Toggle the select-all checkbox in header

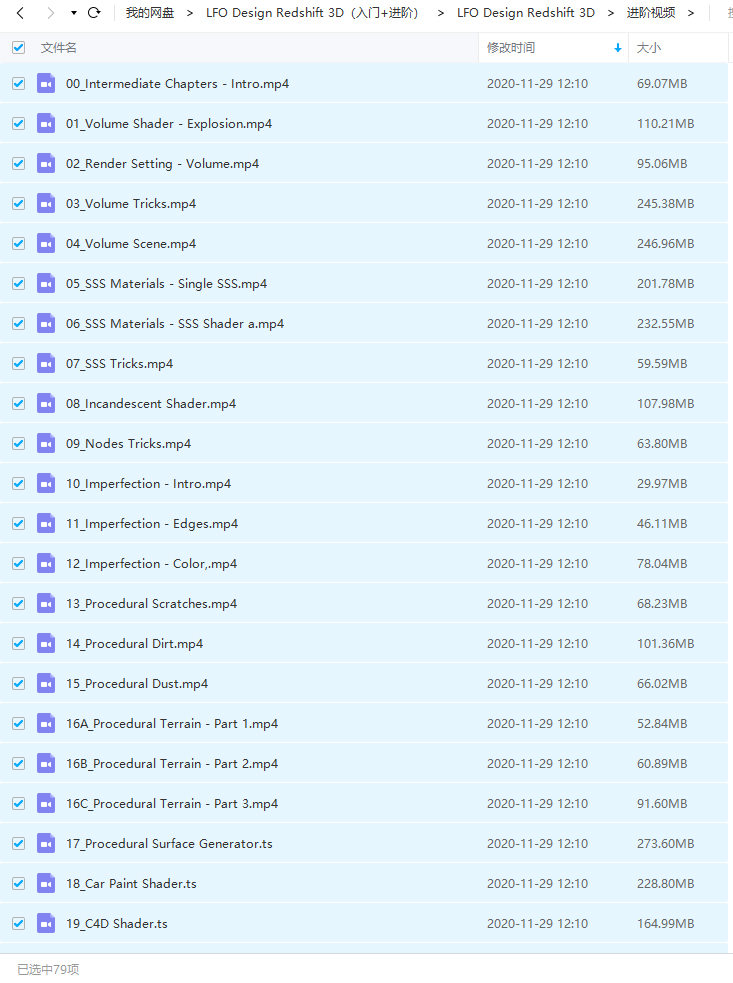click(18, 47)
